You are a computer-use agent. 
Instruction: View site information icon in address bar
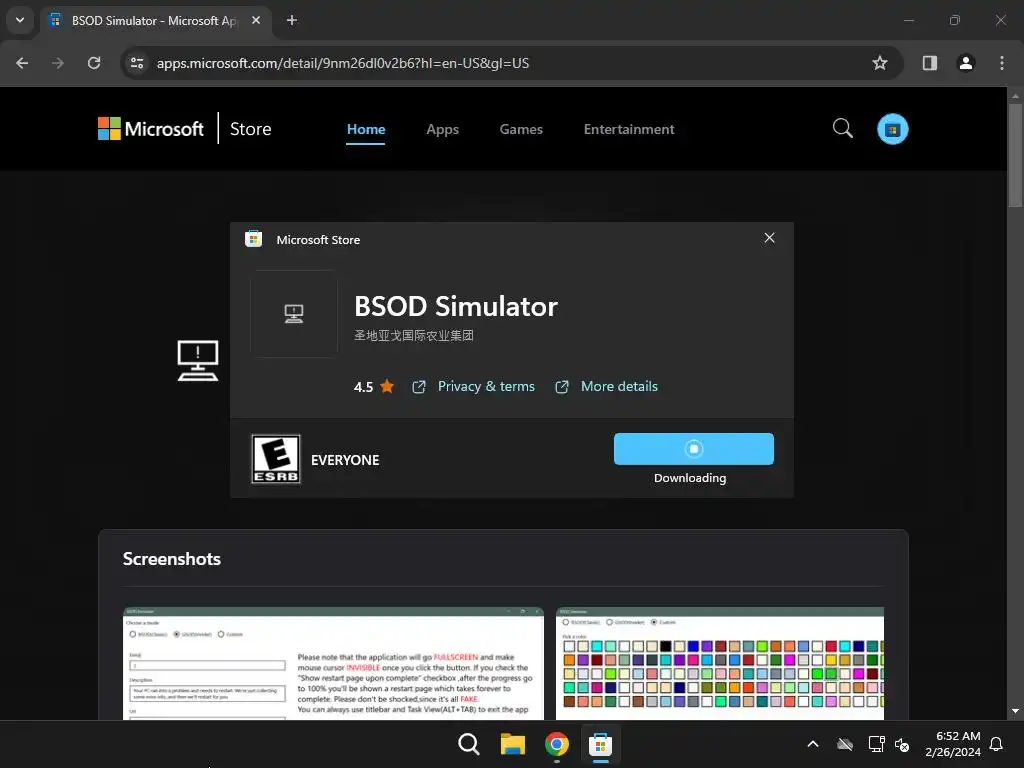pos(137,63)
